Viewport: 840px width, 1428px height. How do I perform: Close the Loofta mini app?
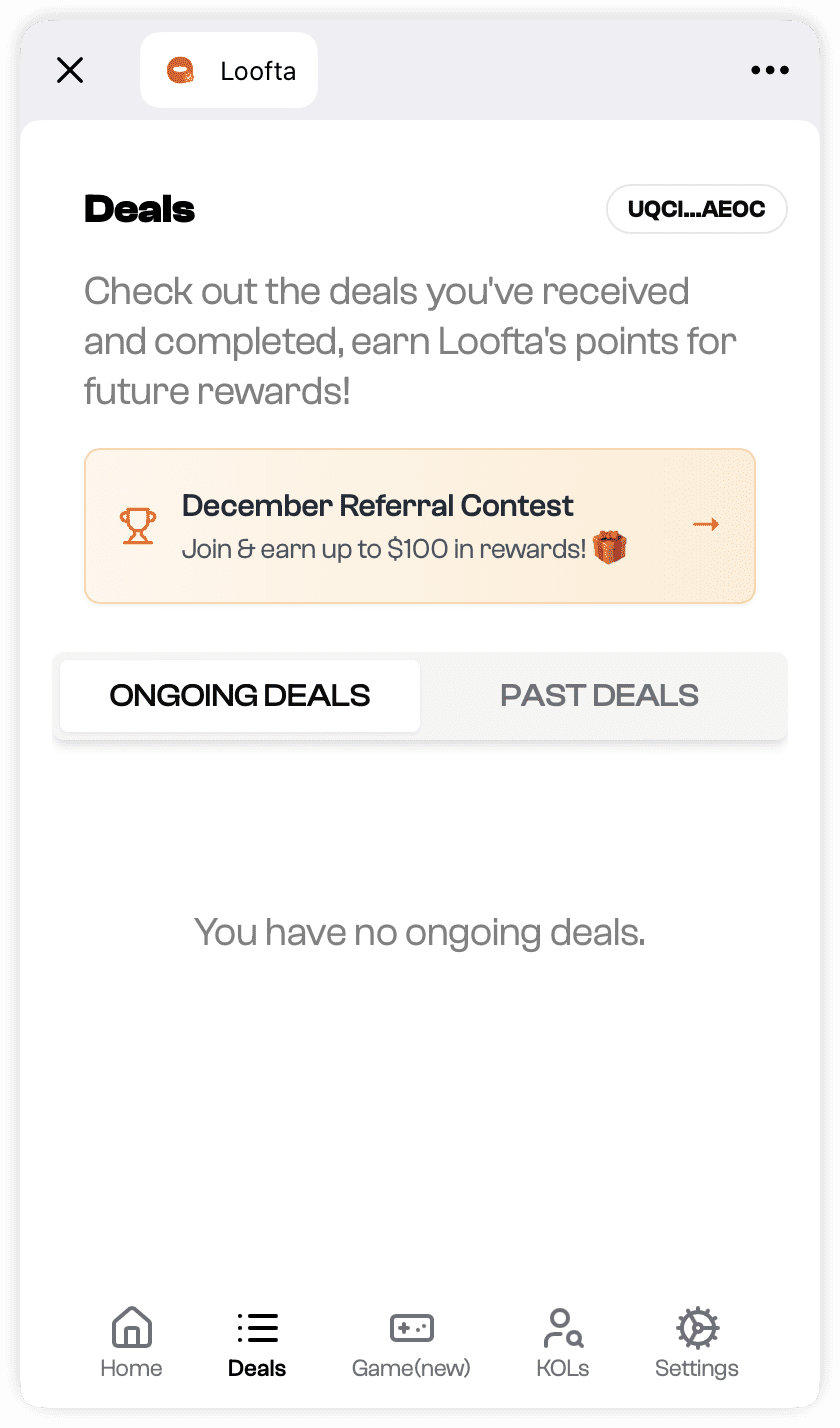point(70,70)
